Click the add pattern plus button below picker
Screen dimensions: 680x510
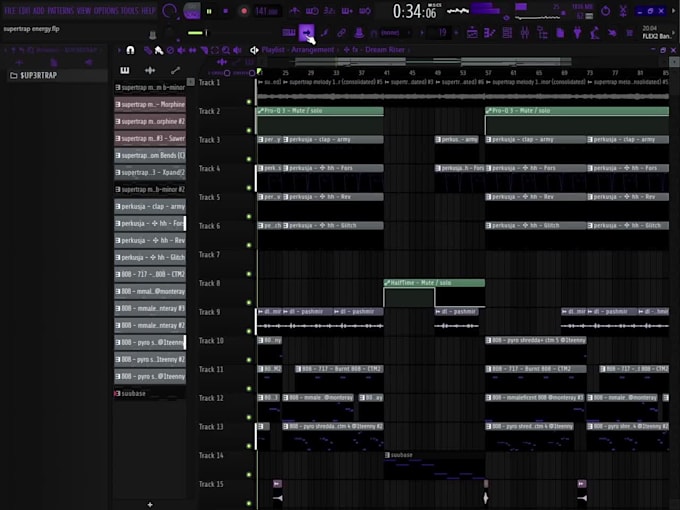click(x=150, y=504)
